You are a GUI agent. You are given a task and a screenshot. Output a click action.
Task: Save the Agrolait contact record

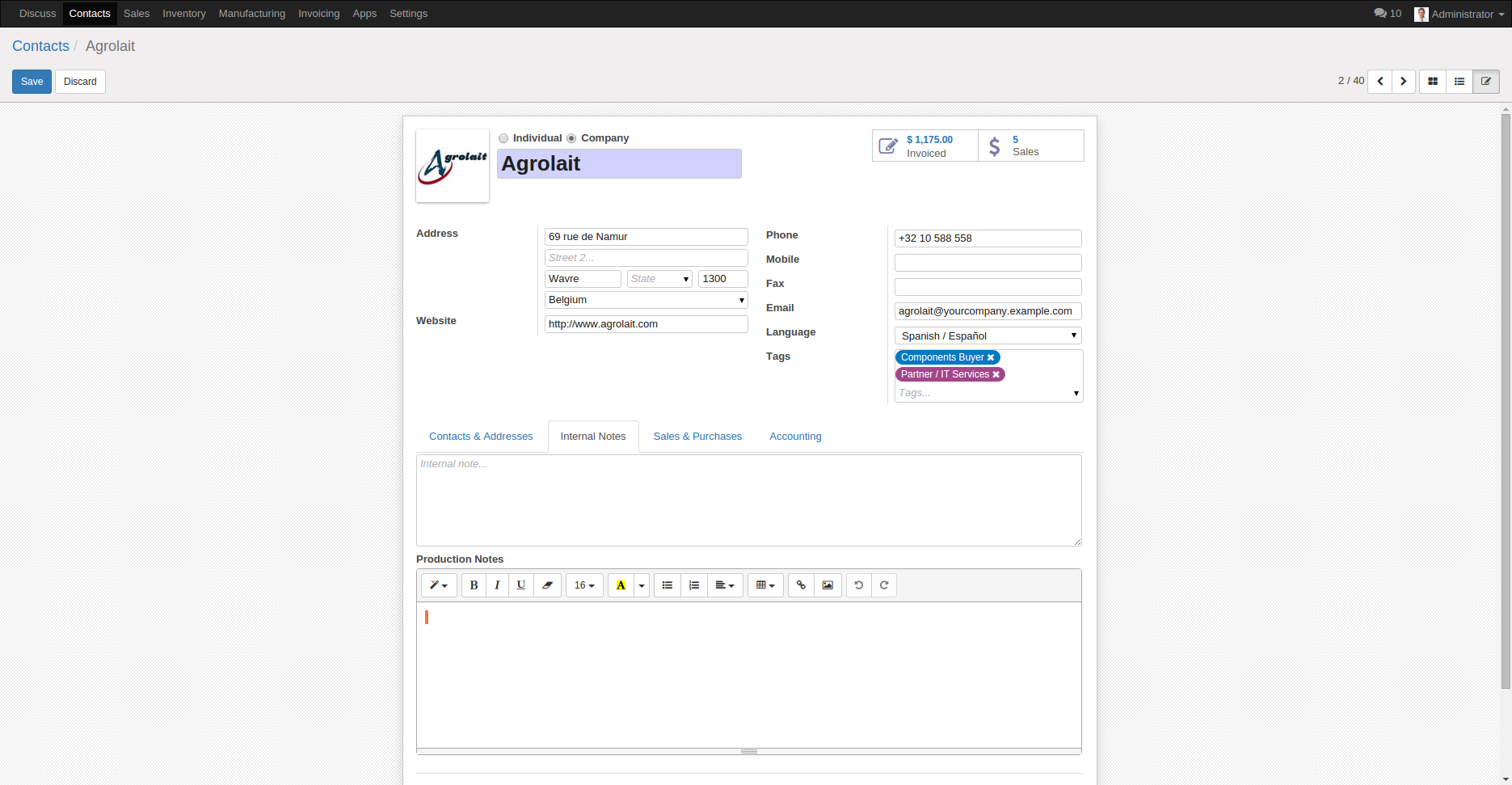point(32,81)
